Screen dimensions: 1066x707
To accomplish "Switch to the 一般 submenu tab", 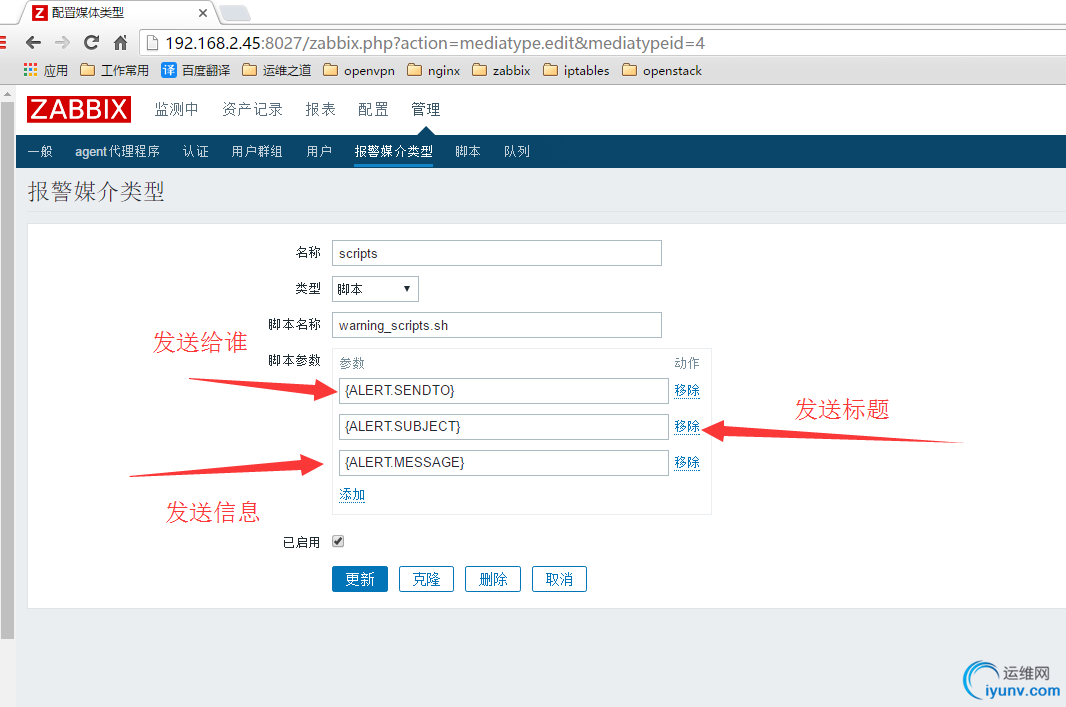I will click(40, 151).
